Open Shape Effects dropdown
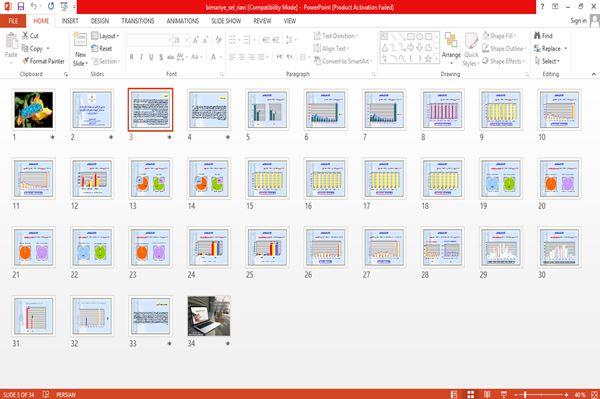Viewport: 600px width, 399px height. click(503, 61)
